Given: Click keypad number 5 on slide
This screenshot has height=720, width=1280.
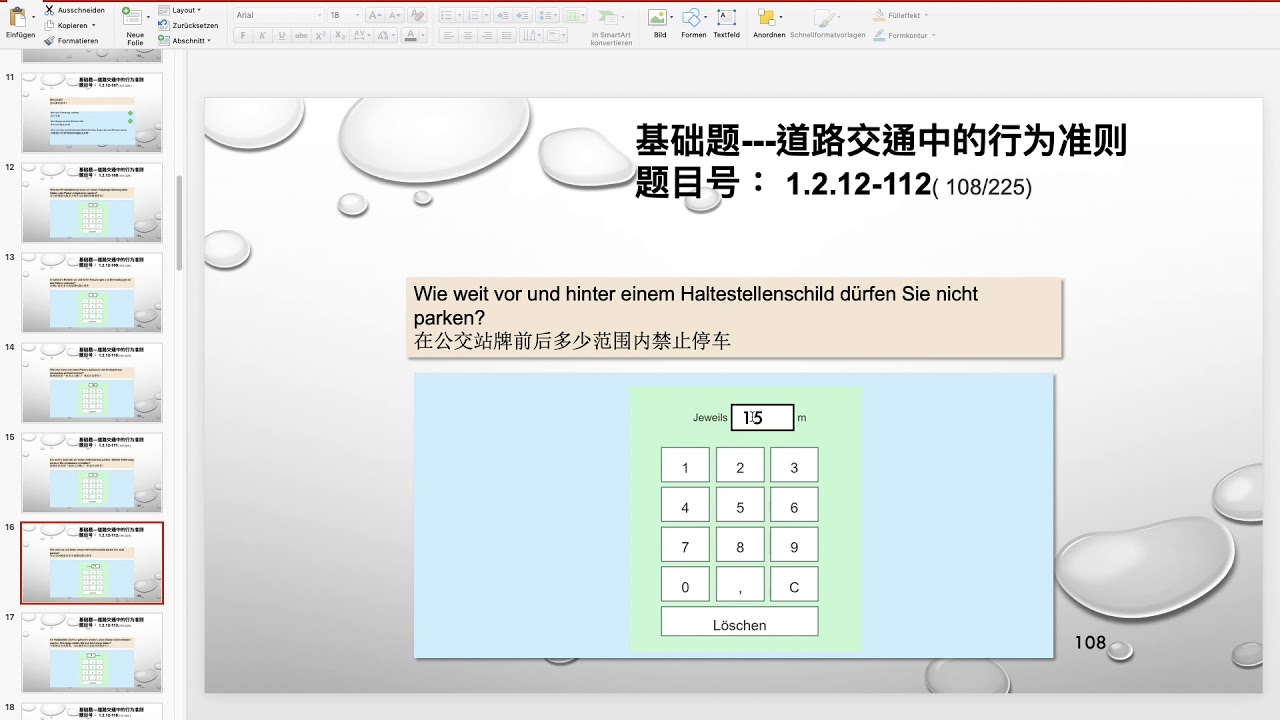Looking at the screenshot, I should coord(740,505).
